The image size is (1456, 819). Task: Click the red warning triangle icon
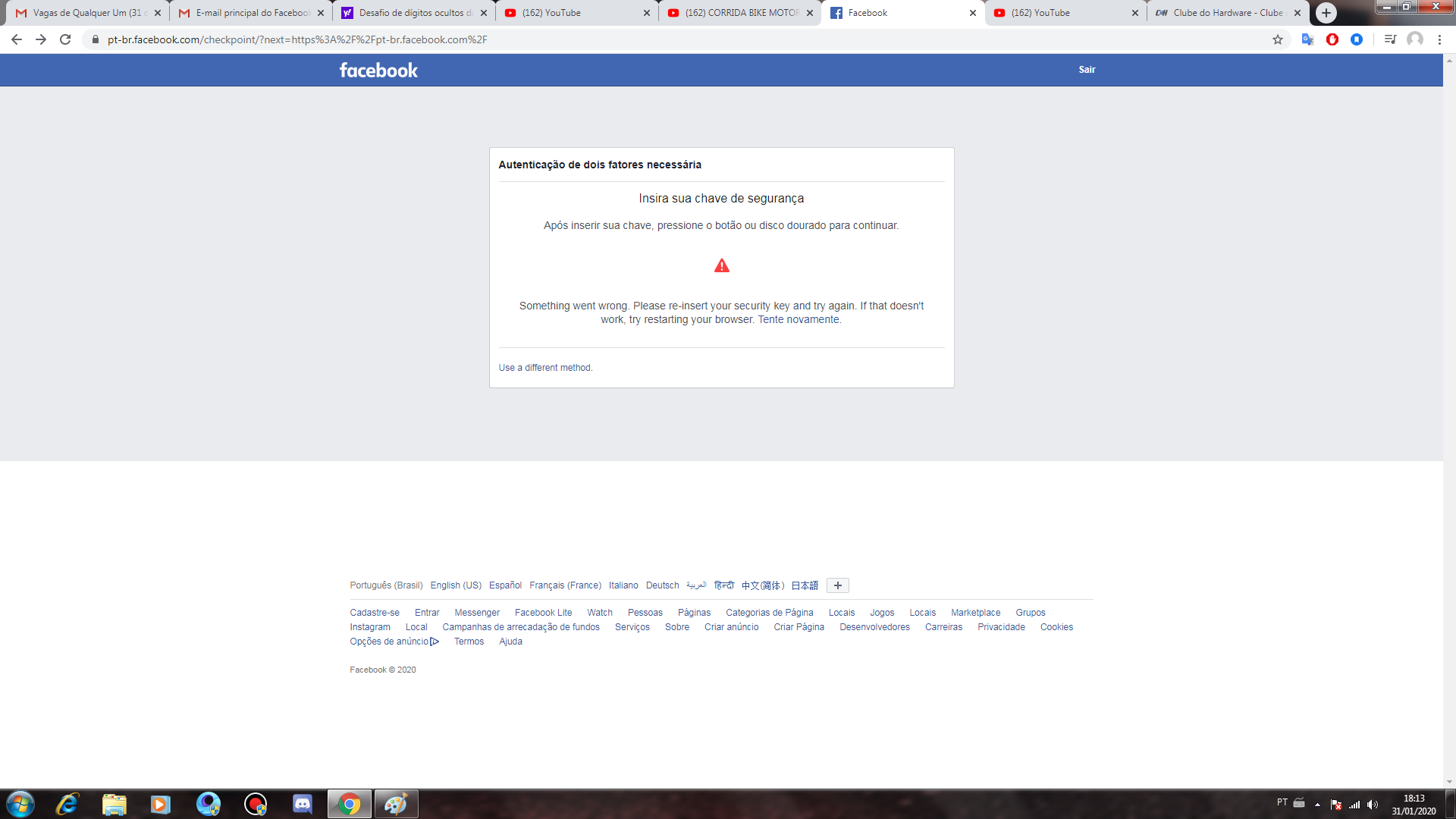tap(722, 265)
